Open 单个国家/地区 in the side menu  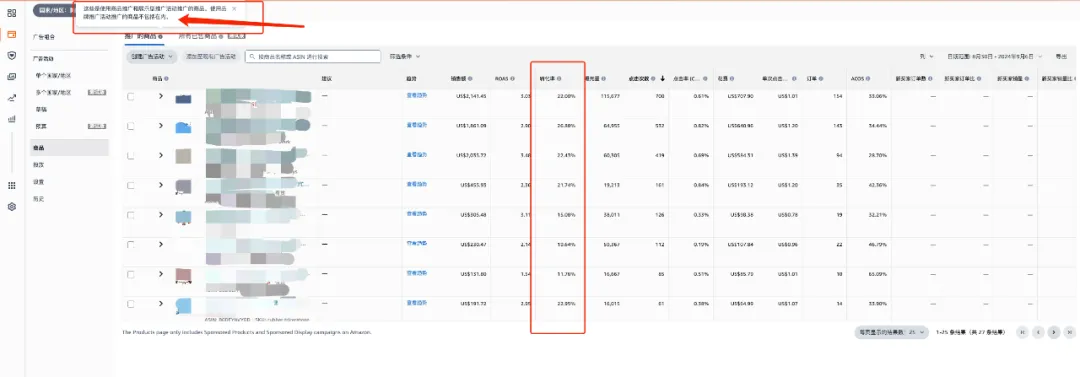click(x=53, y=75)
